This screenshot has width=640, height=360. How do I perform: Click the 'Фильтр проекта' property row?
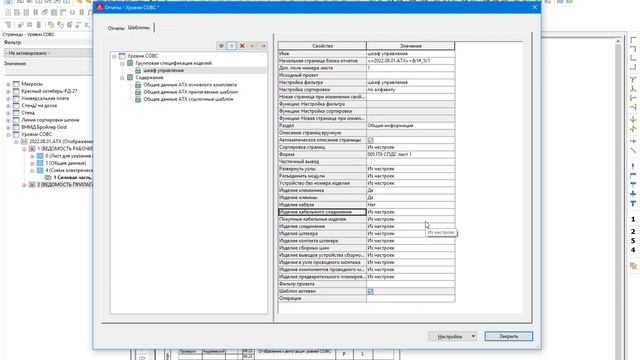point(367,284)
